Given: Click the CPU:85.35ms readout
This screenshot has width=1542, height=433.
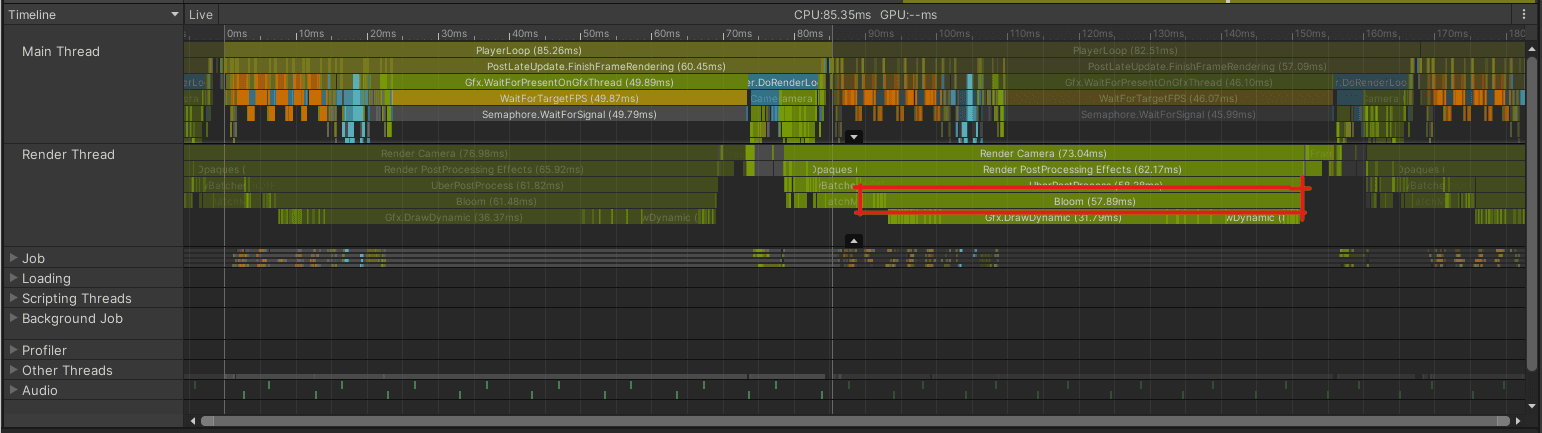Looking at the screenshot, I should coord(833,15).
